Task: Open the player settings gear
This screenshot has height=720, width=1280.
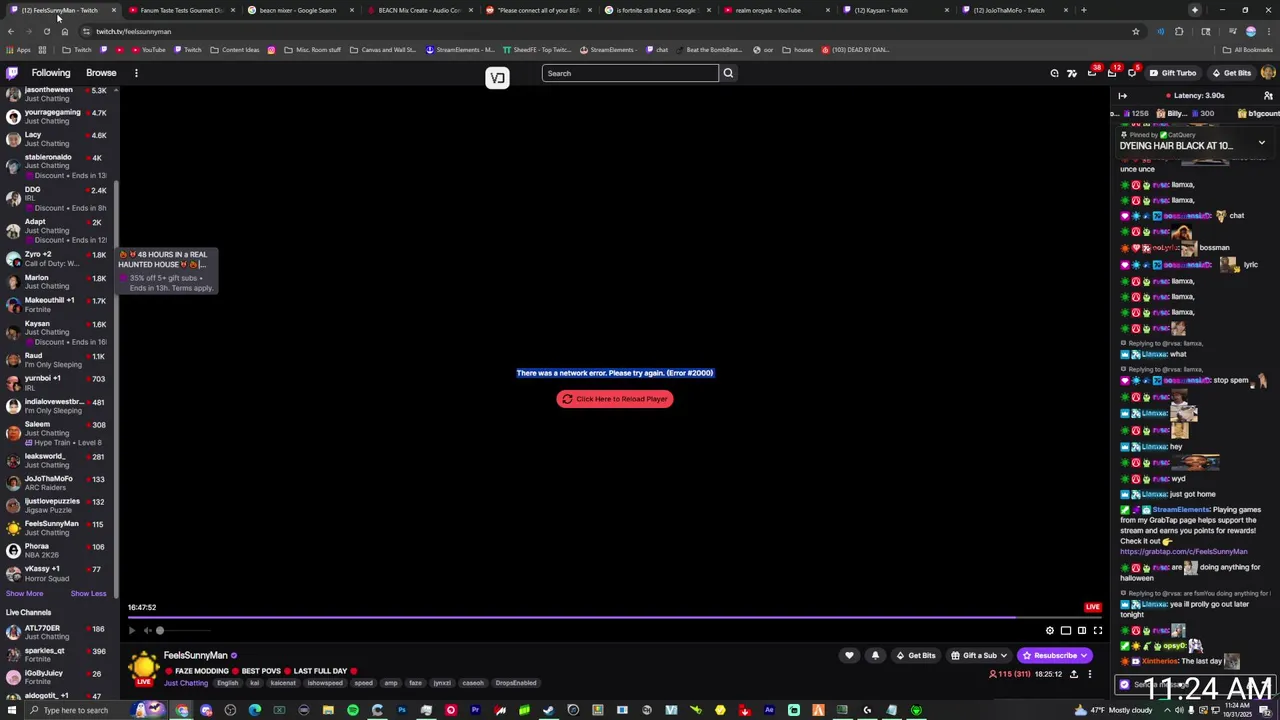Action: pos(1049,630)
